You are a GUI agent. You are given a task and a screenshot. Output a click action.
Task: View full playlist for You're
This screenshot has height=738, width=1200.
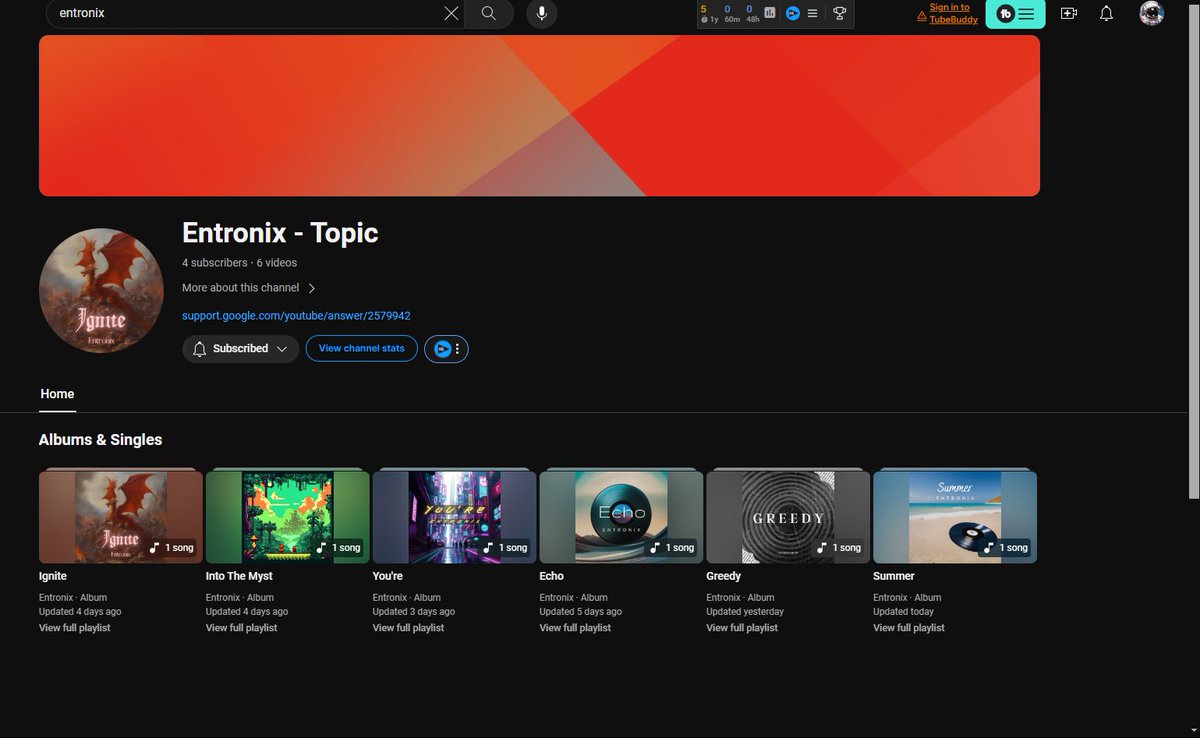click(x=409, y=628)
